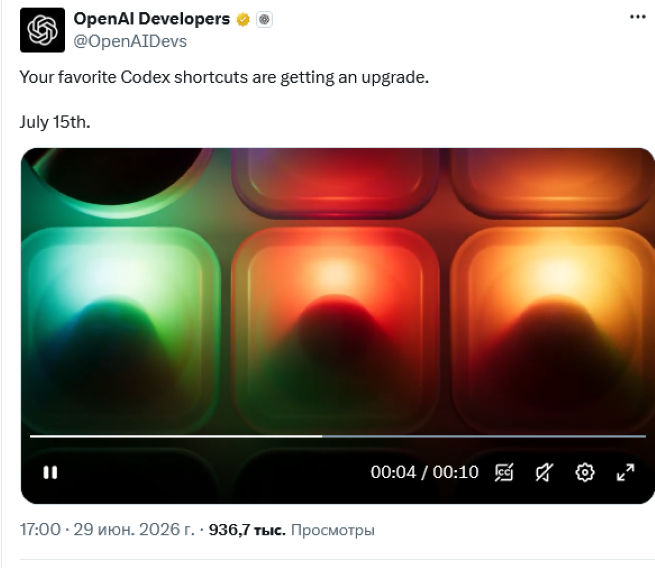This screenshot has height=568, width=655.
Task: Open video settings gear
Action: [x=584, y=472]
